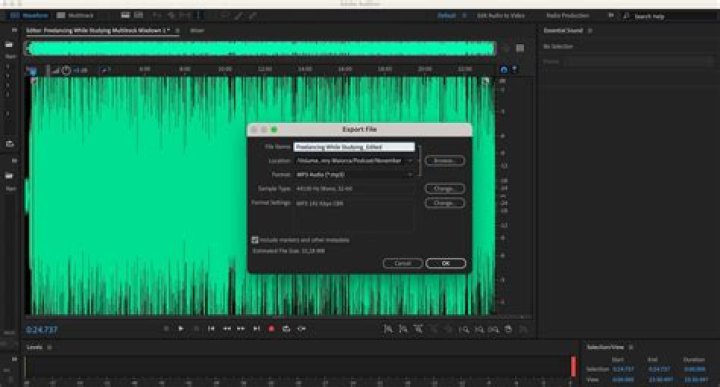Click Zoom In at Out Point icon

click(x=479, y=329)
